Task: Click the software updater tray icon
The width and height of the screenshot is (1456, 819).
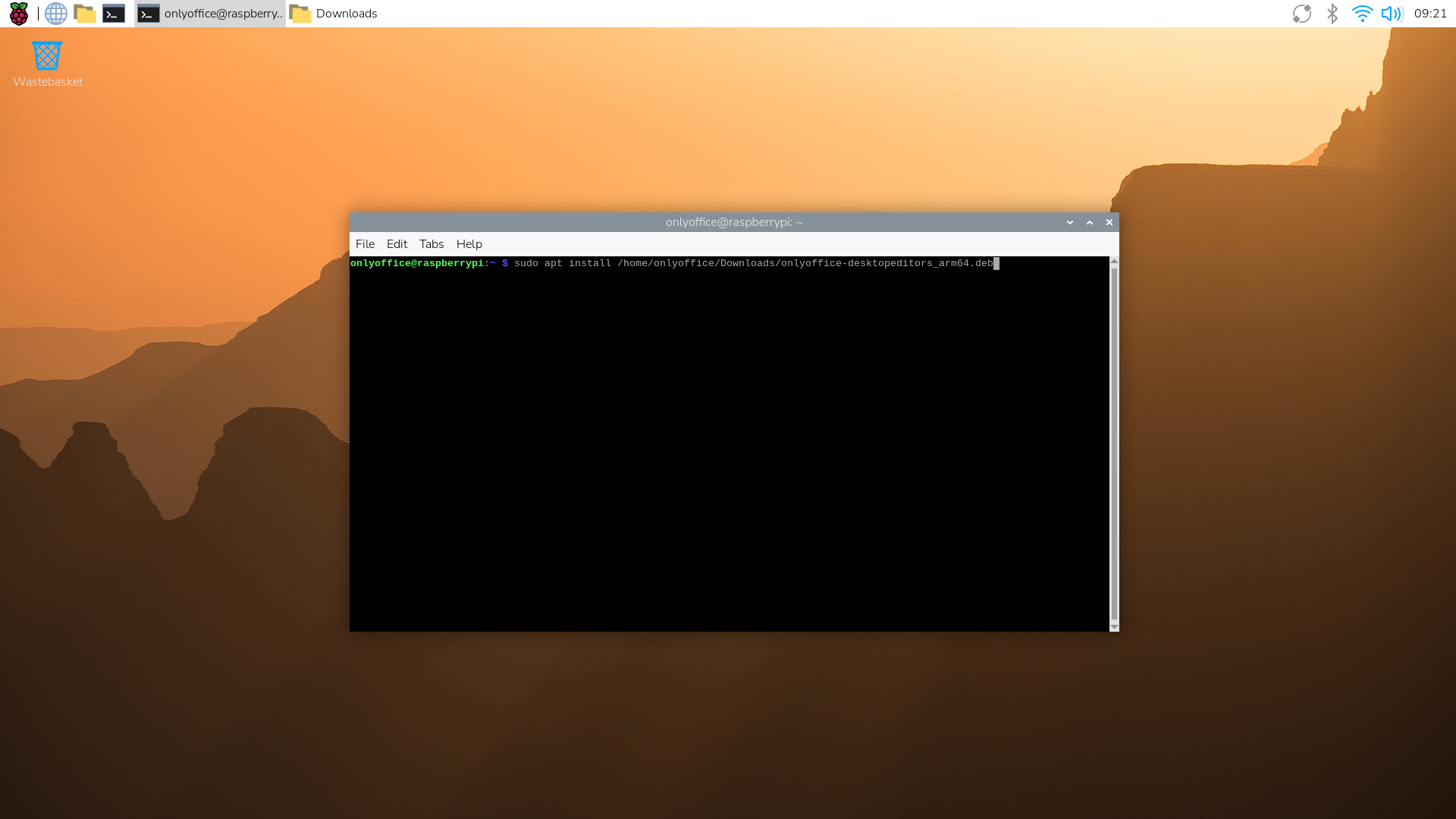Action: tap(1302, 13)
